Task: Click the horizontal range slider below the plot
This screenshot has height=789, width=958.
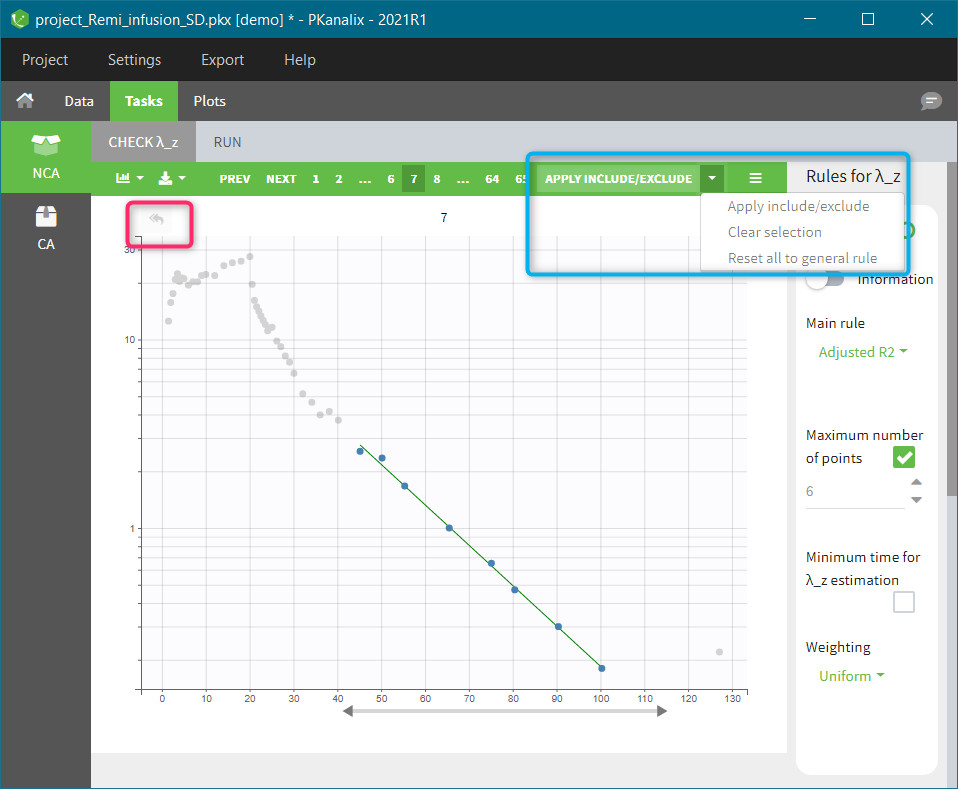Action: point(504,711)
